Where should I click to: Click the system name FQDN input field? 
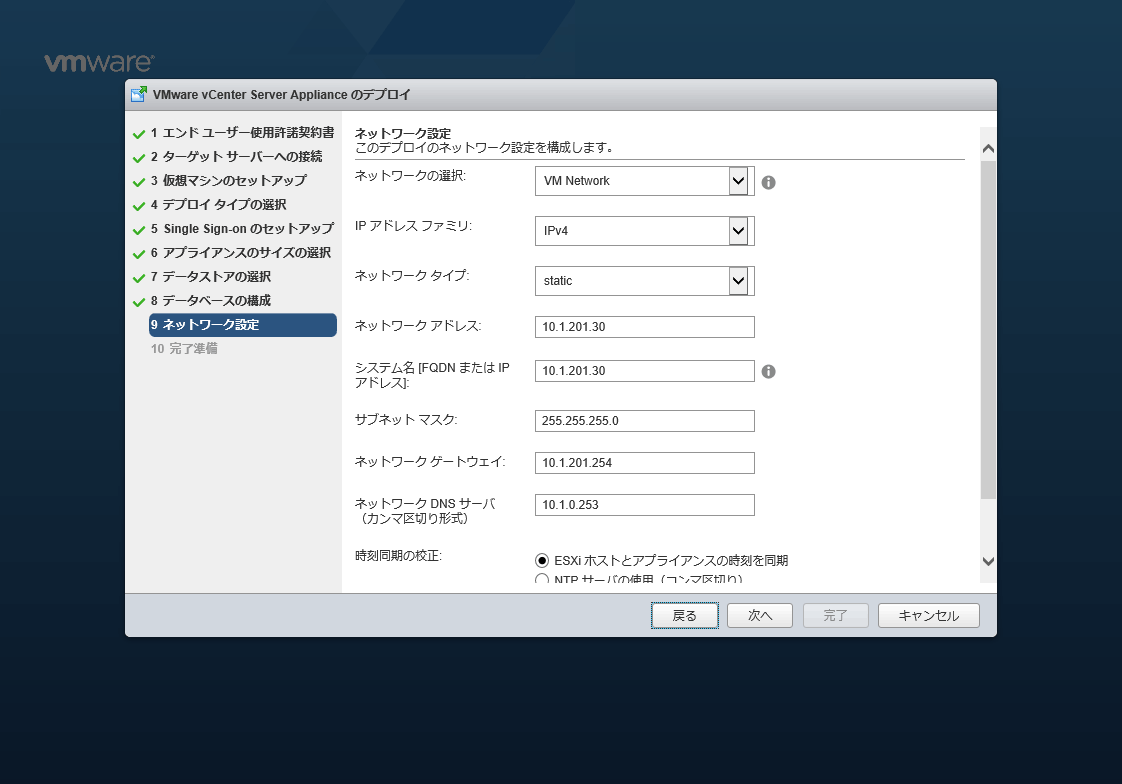click(x=645, y=371)
